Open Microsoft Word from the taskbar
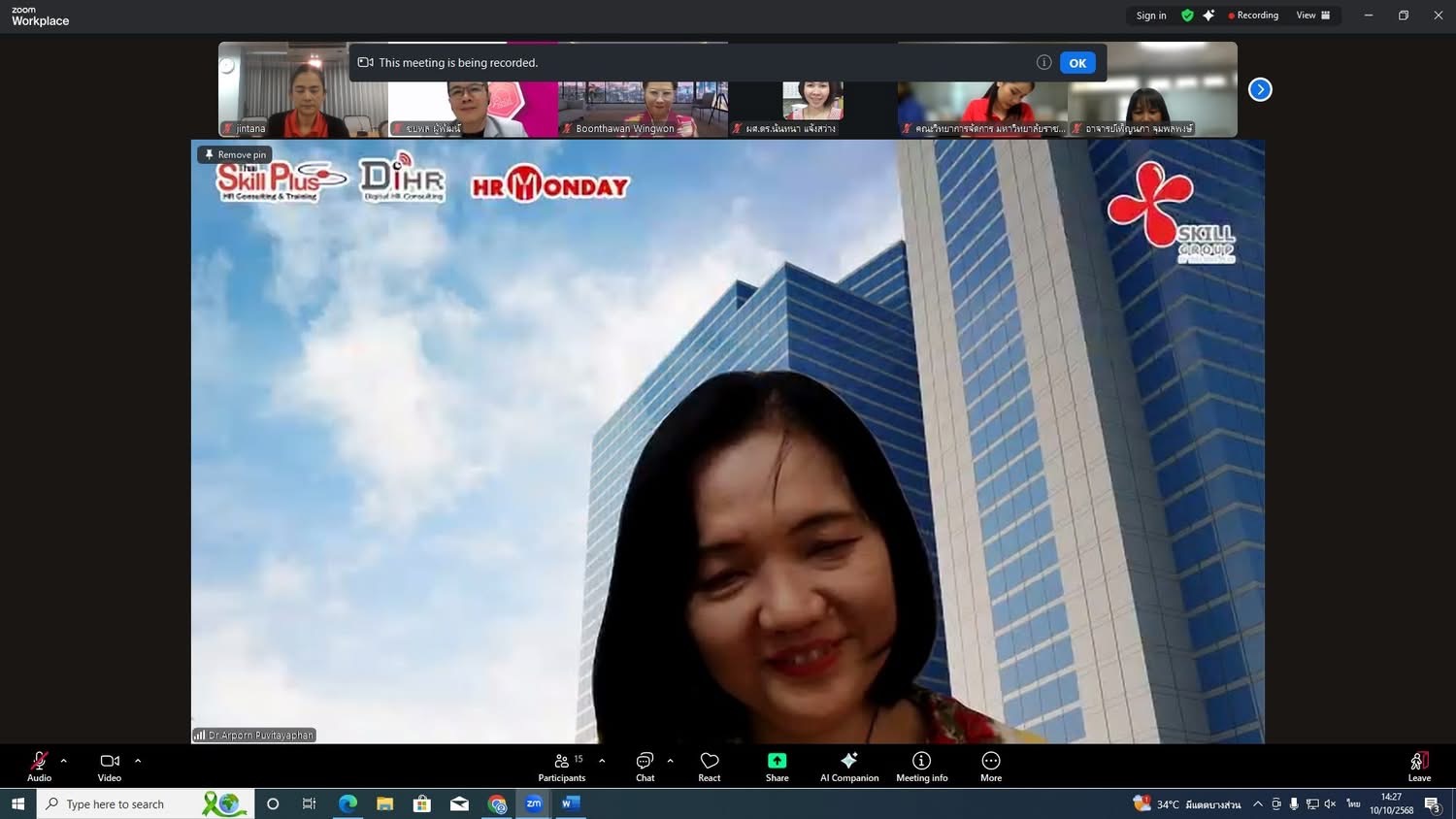The image size is (1456, 819). 570,803
